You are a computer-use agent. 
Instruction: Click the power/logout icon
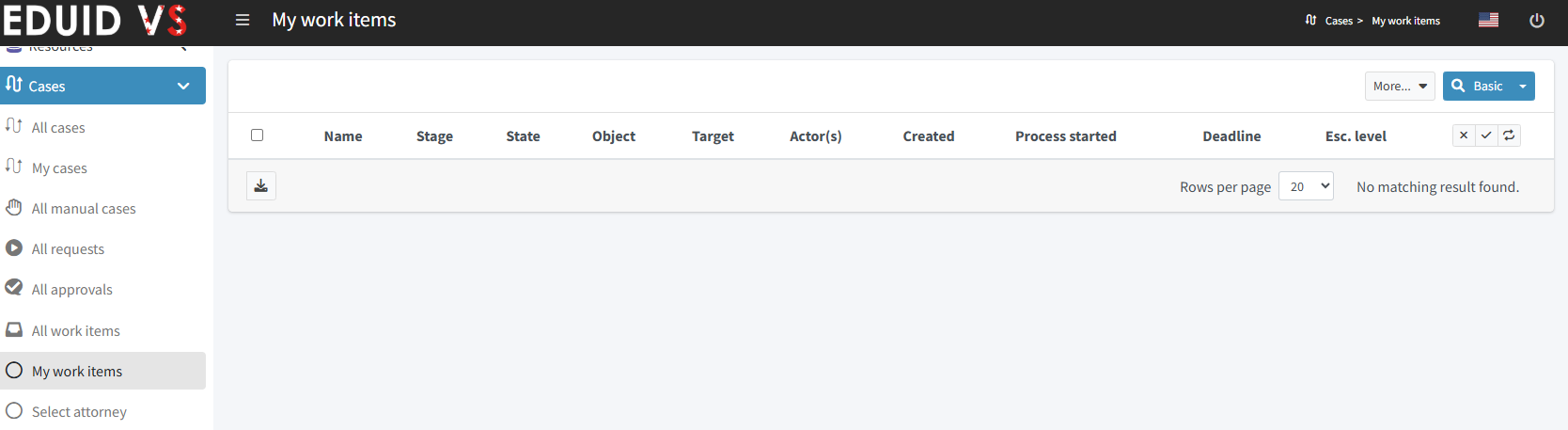coord(1537,21)
